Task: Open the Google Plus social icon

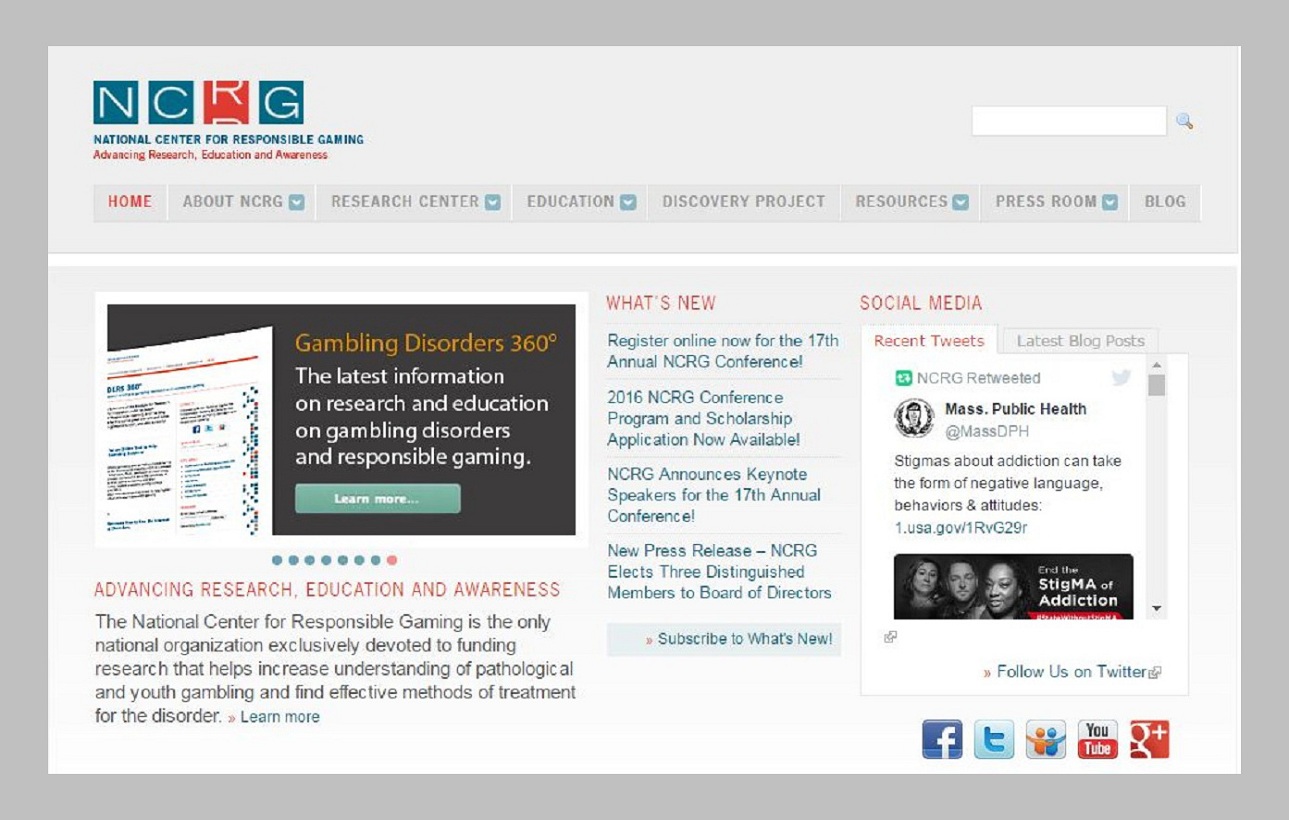Action: (1150, 739)
